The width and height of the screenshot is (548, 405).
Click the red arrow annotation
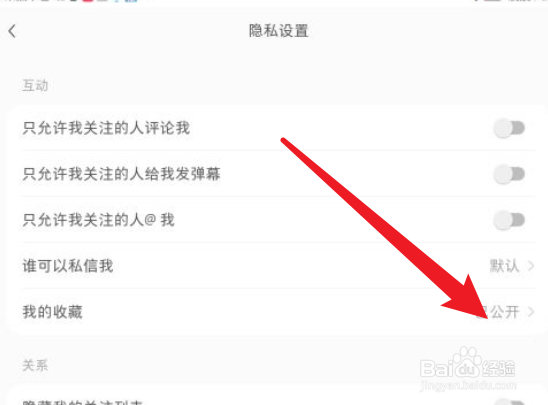(x=385, y=228)
